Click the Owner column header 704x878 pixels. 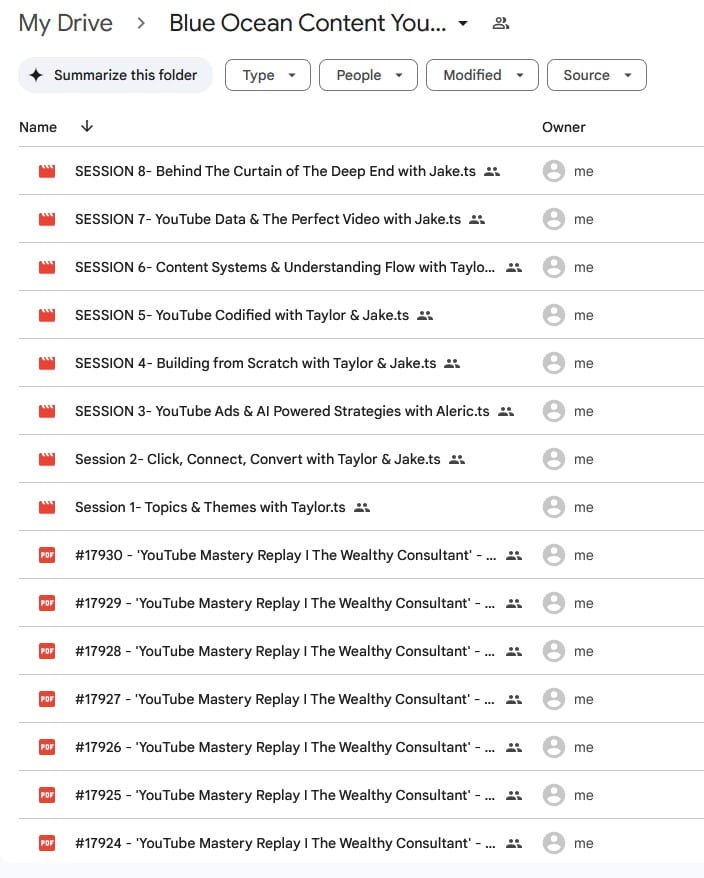[x=563, y=127]
